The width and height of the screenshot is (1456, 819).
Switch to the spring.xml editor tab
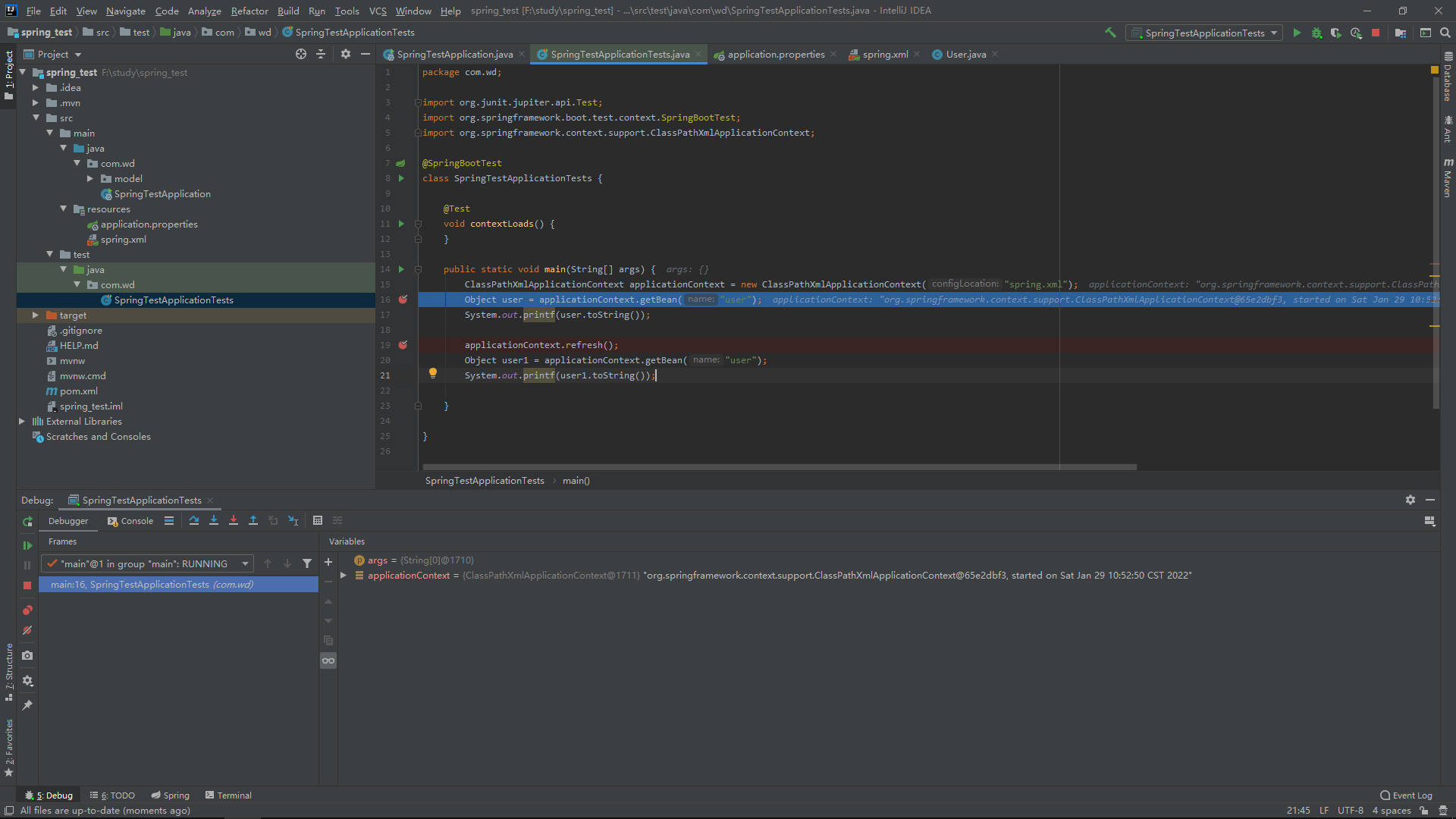click(x=884, y=55)
